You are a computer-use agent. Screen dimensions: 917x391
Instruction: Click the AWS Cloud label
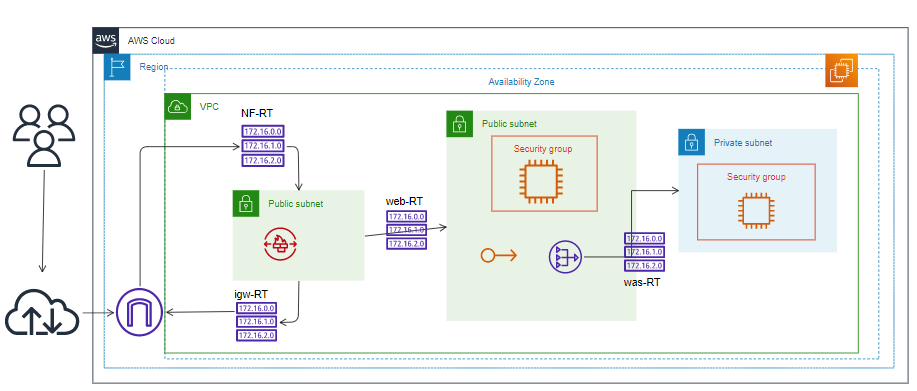[x=151, y=41]
